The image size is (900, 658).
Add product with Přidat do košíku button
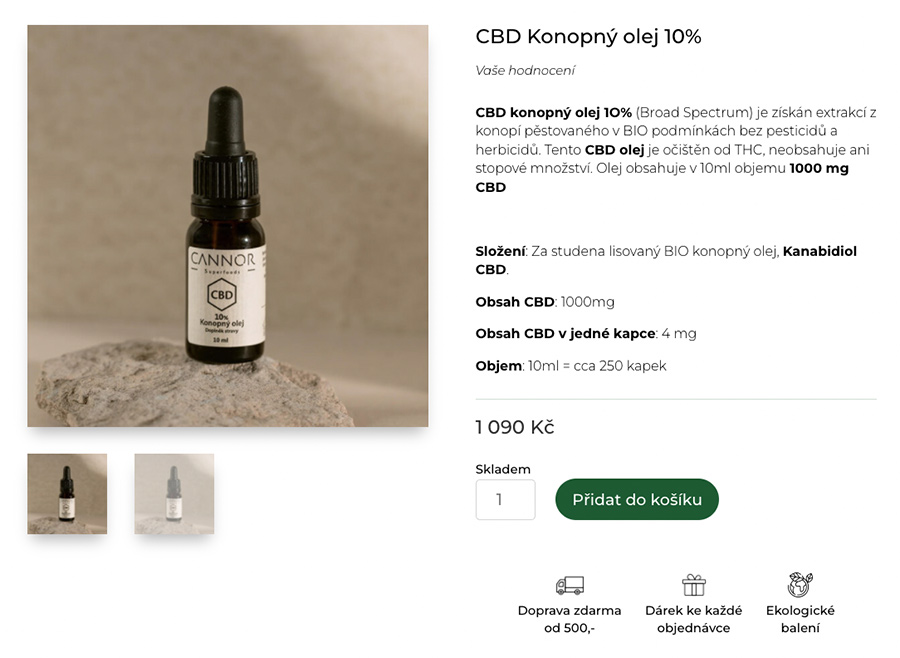pyautogui.click(x=637, y=500)
